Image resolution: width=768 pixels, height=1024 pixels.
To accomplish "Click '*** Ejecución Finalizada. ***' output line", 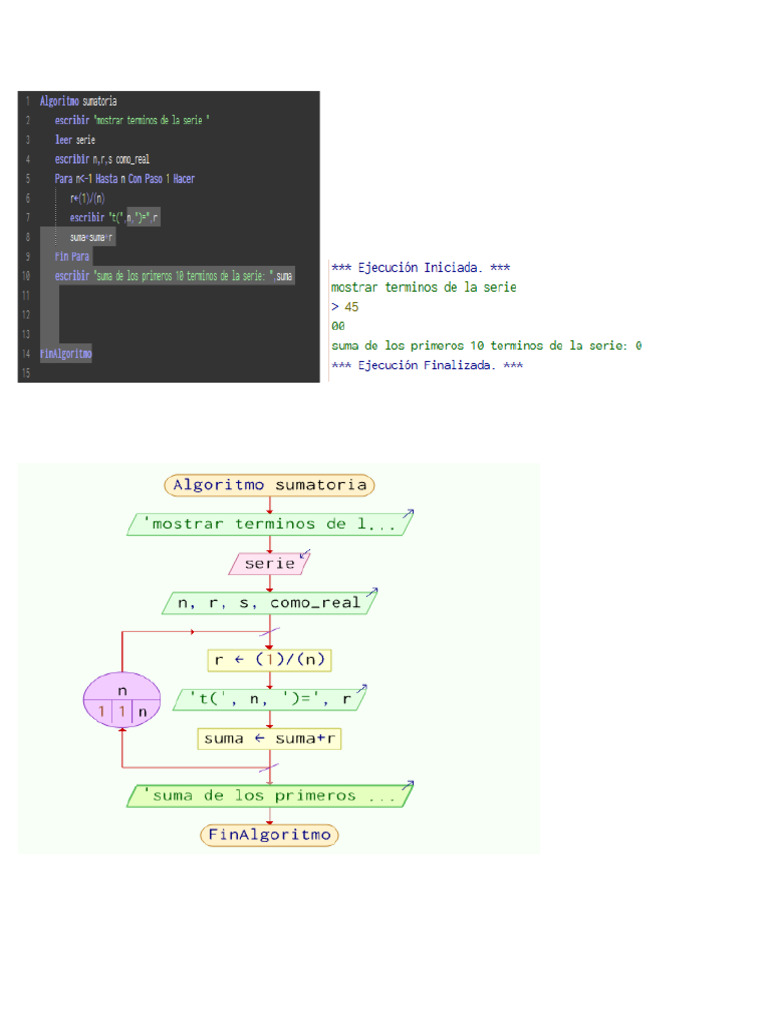I will 427,365.
